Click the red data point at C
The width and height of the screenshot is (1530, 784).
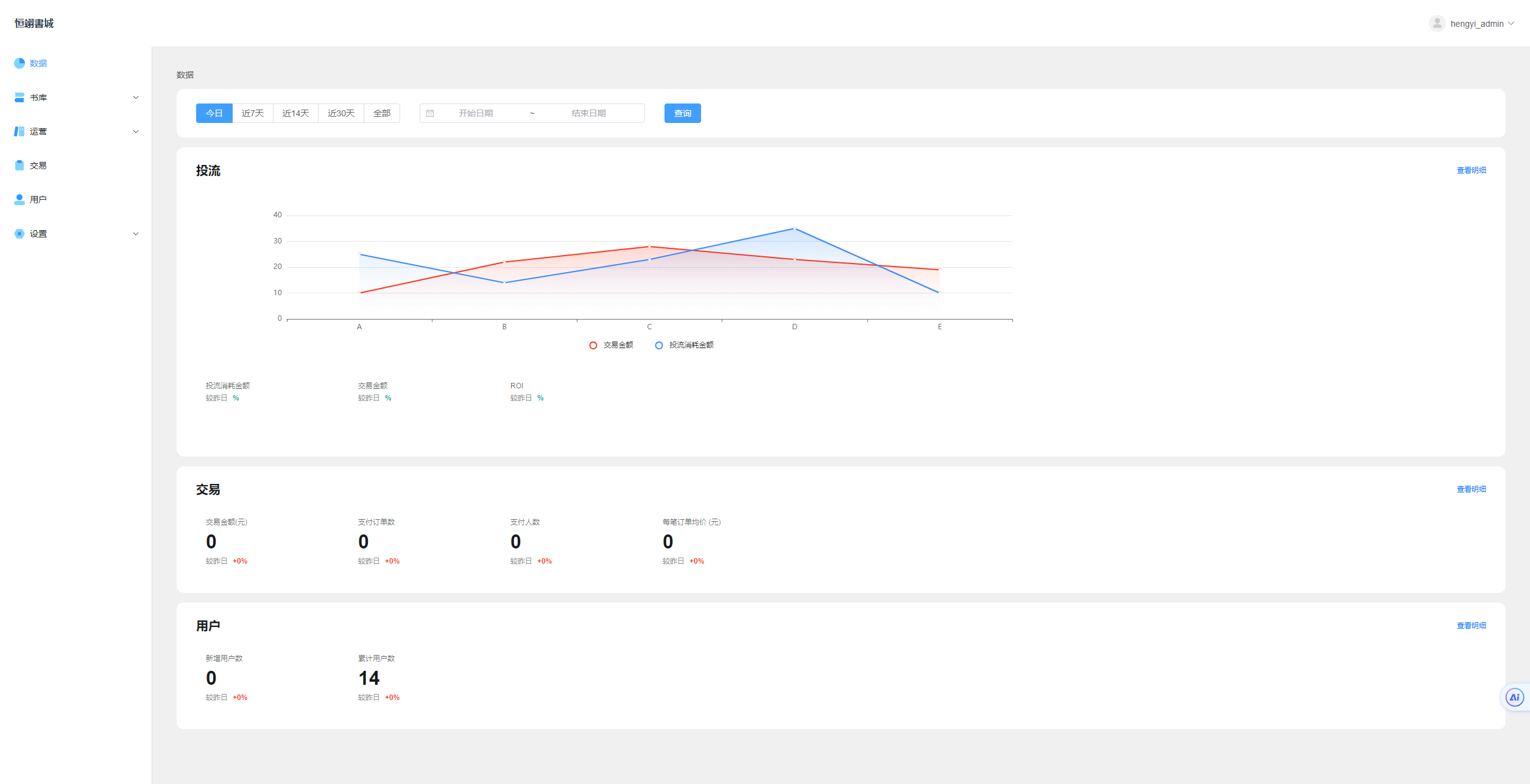coord(649,247)
